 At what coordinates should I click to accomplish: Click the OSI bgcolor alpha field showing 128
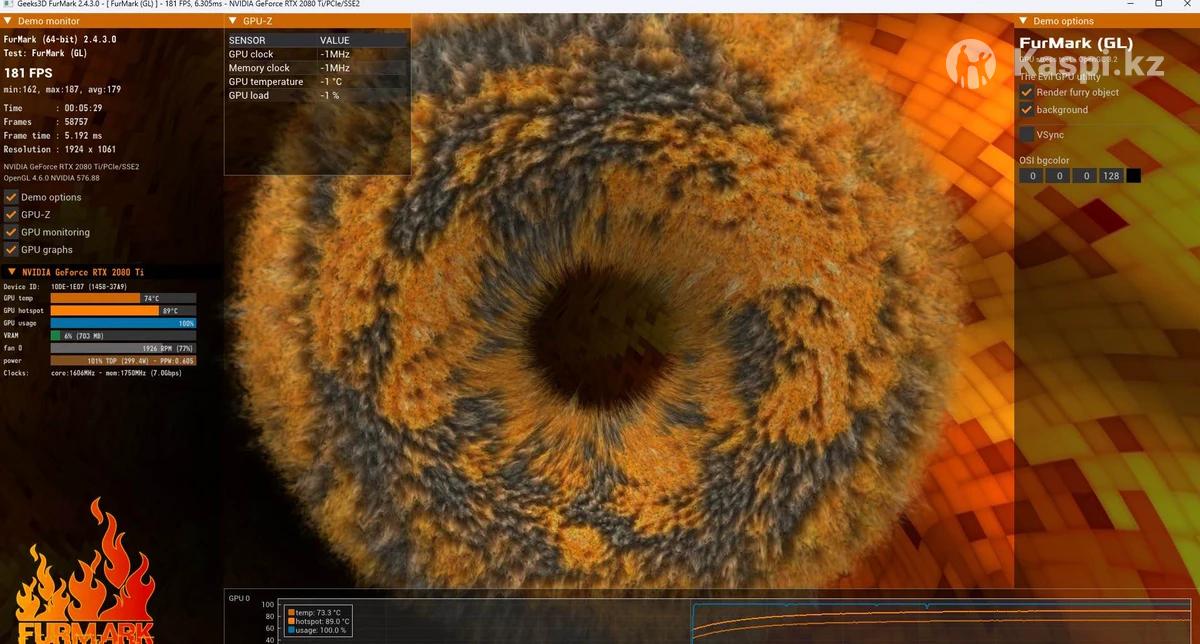[x=1110, y=176]
